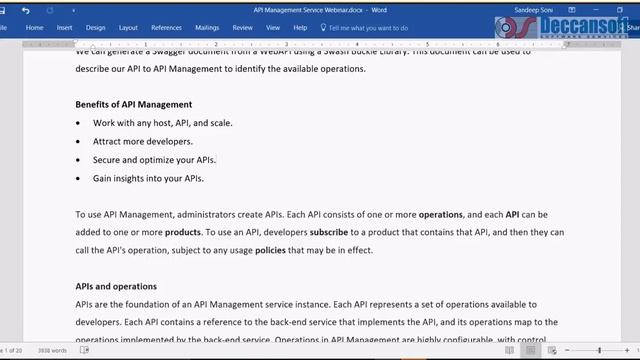Click the Benefits of API Management heading
640x360 pixels.
click(x=133, y=104)
